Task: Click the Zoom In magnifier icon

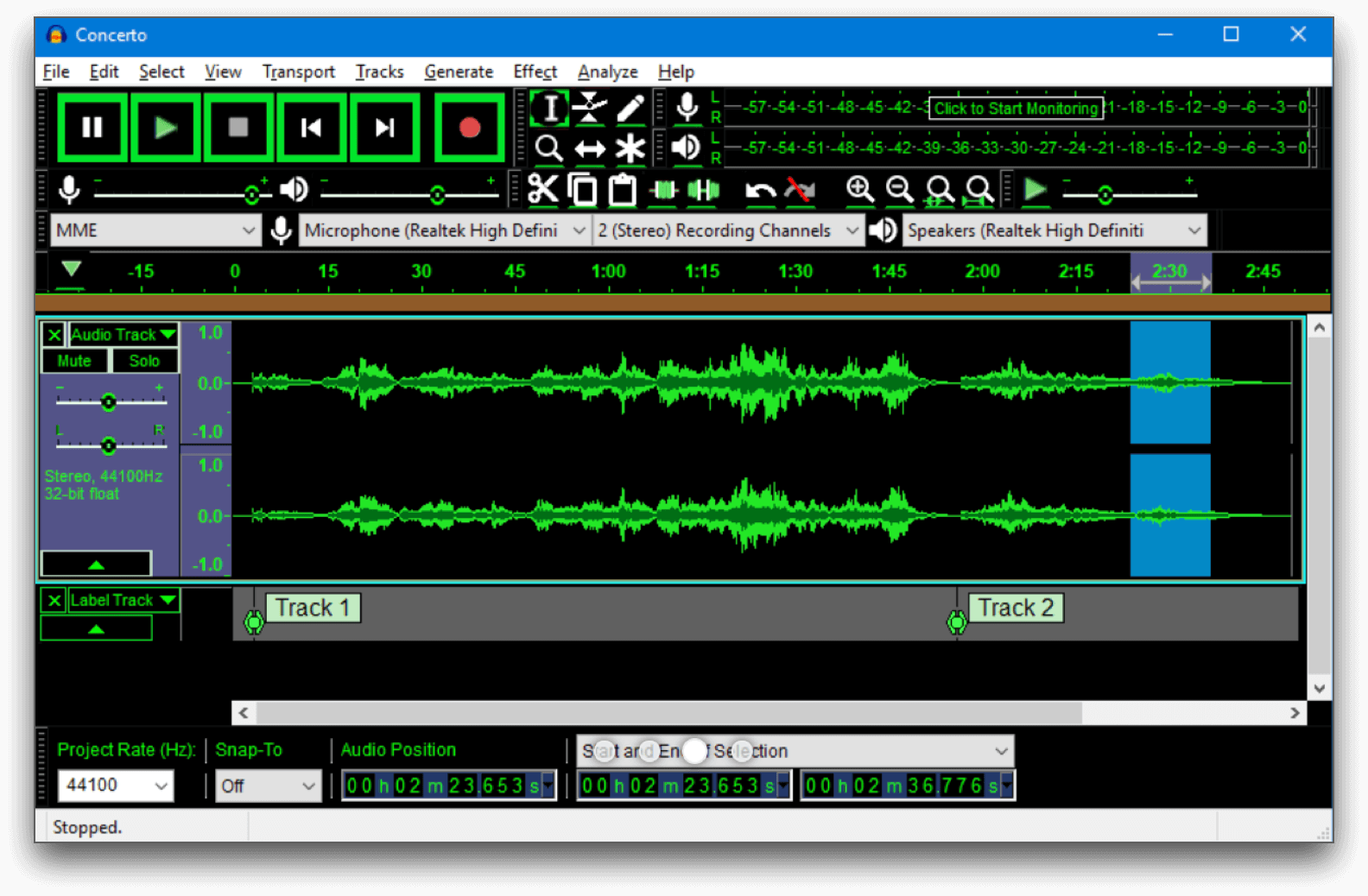Action: [859, 189]
